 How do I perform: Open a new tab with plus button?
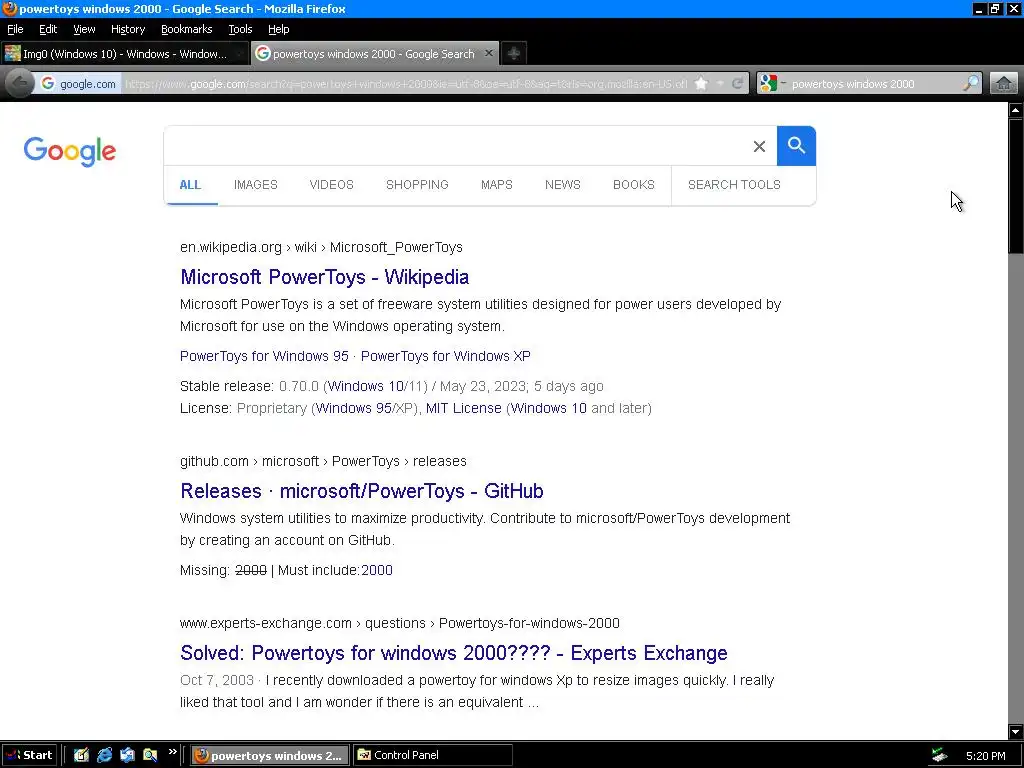tap(514, 54)
